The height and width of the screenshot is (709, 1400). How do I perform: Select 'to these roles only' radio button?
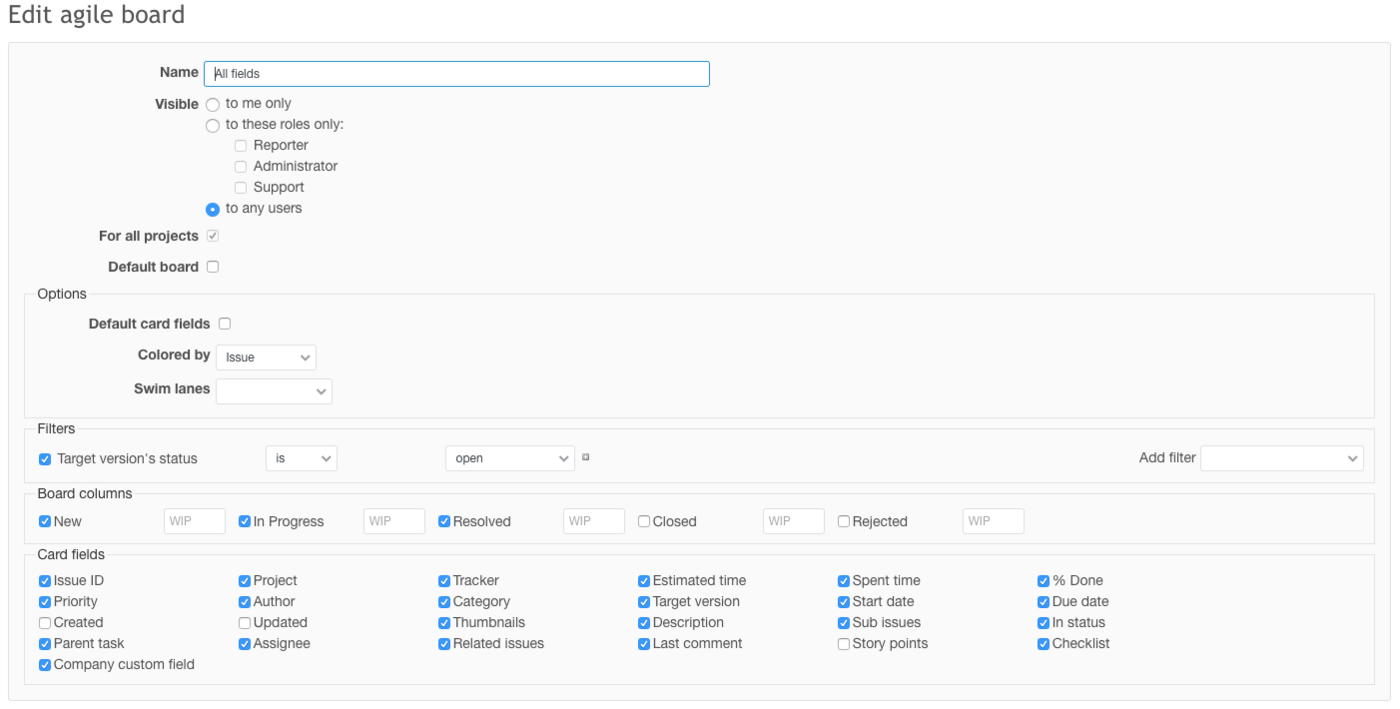(213, 126)
